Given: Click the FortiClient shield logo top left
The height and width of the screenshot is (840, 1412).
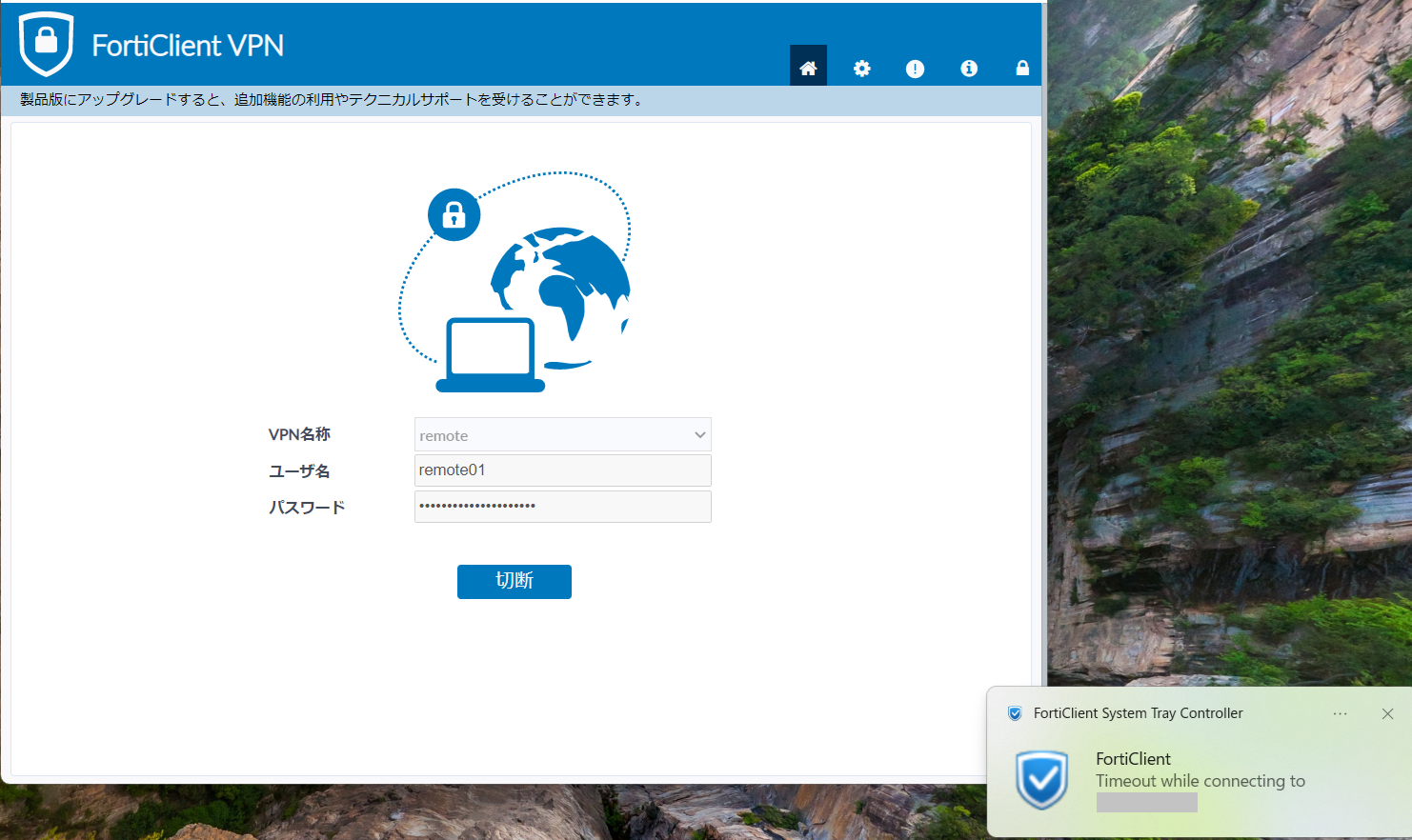Looking at the screenshot, I should 46,43.
